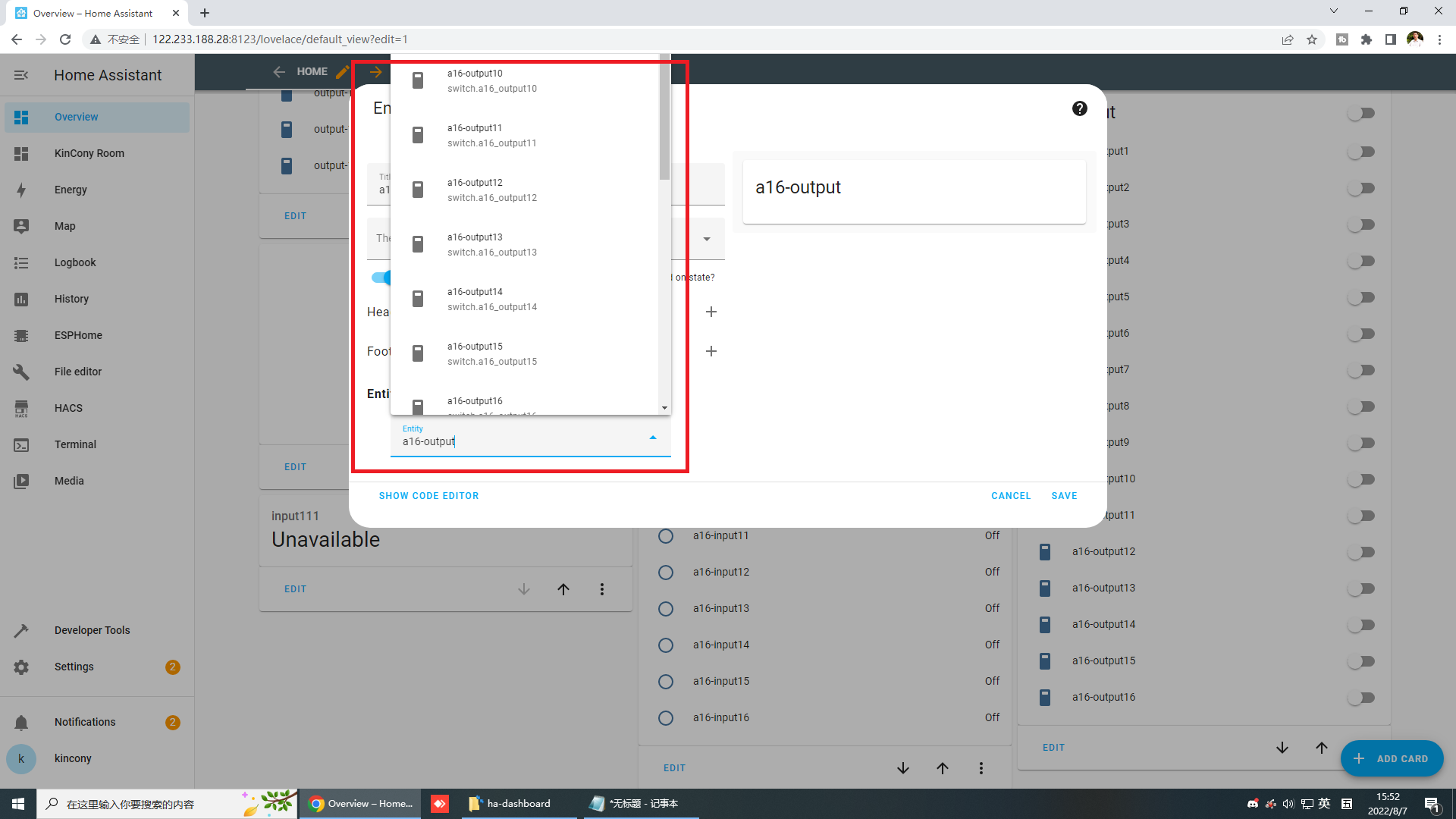Open Developer Tools from the sidebar
1456x819 pixels.
click(92, 630)
